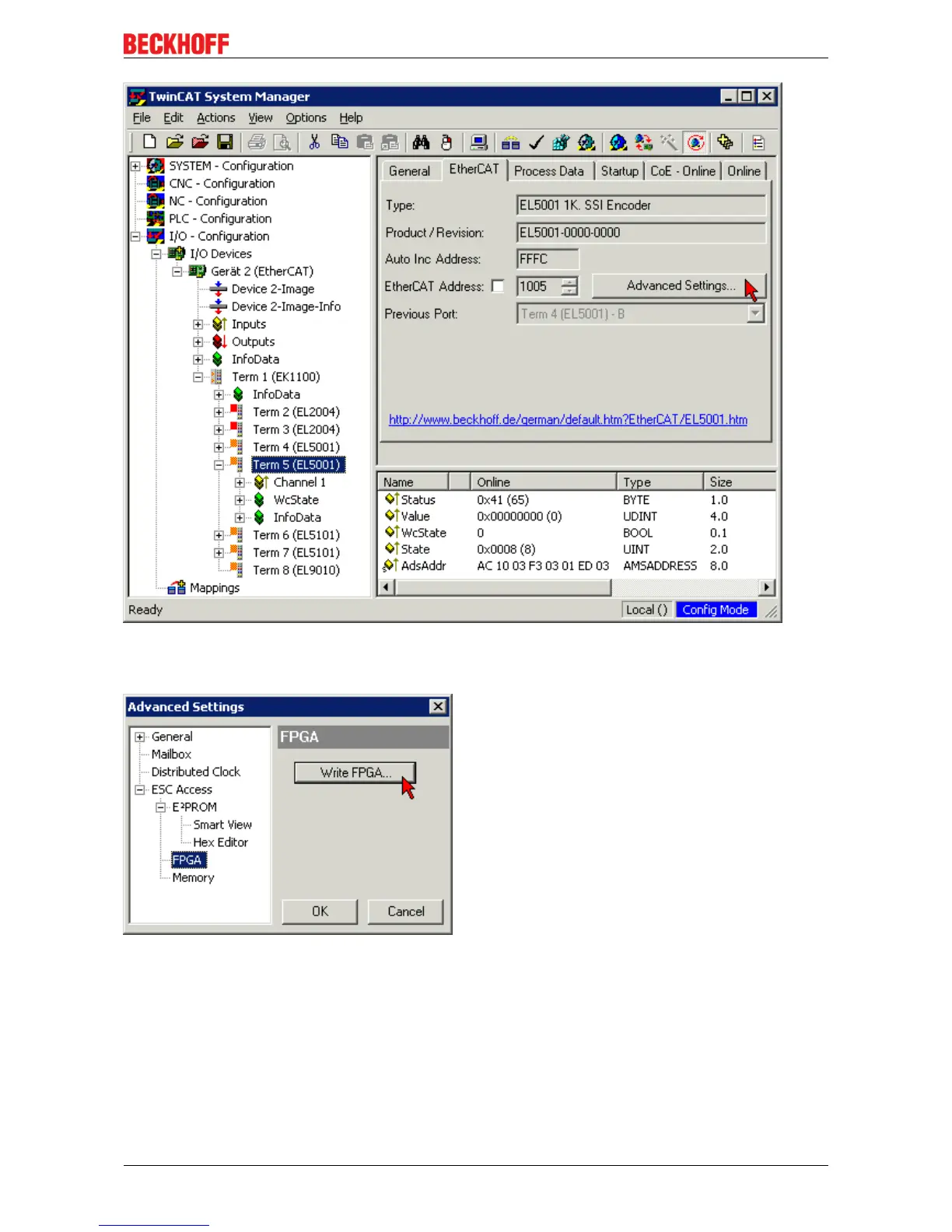Screen dimensions: 952x1232
Task: Expand the Inputs node under Gerät 2
Action: tap(198, 324)
